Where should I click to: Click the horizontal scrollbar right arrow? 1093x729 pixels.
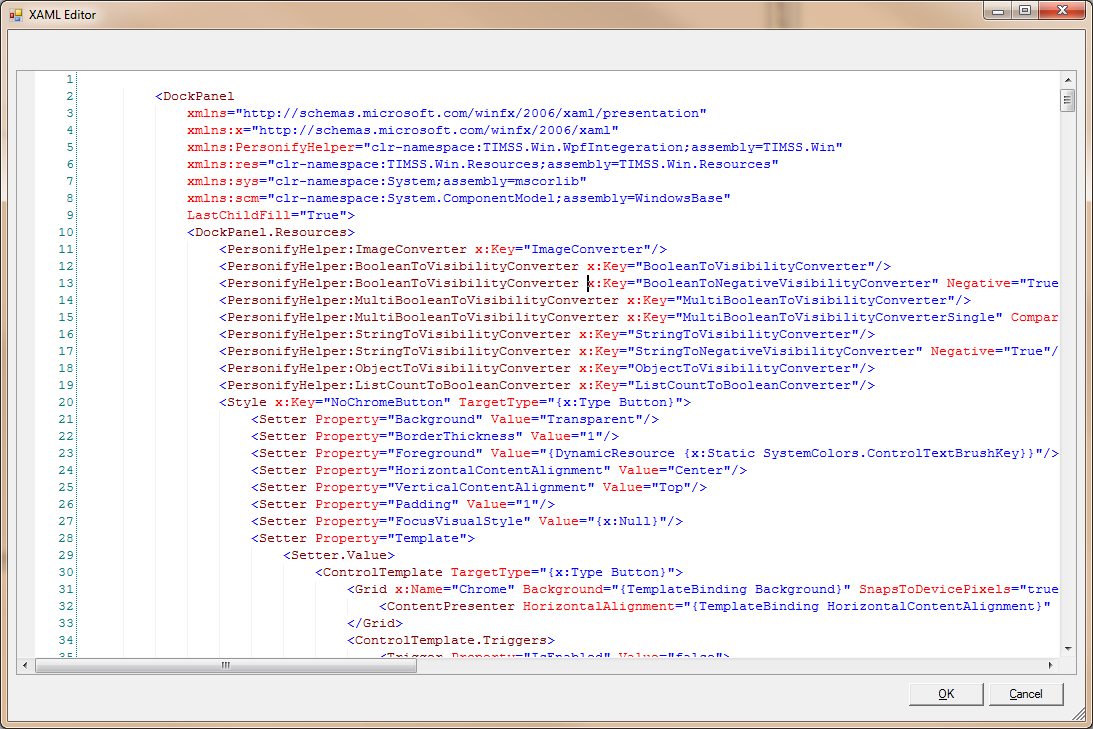coord(1051,665)
